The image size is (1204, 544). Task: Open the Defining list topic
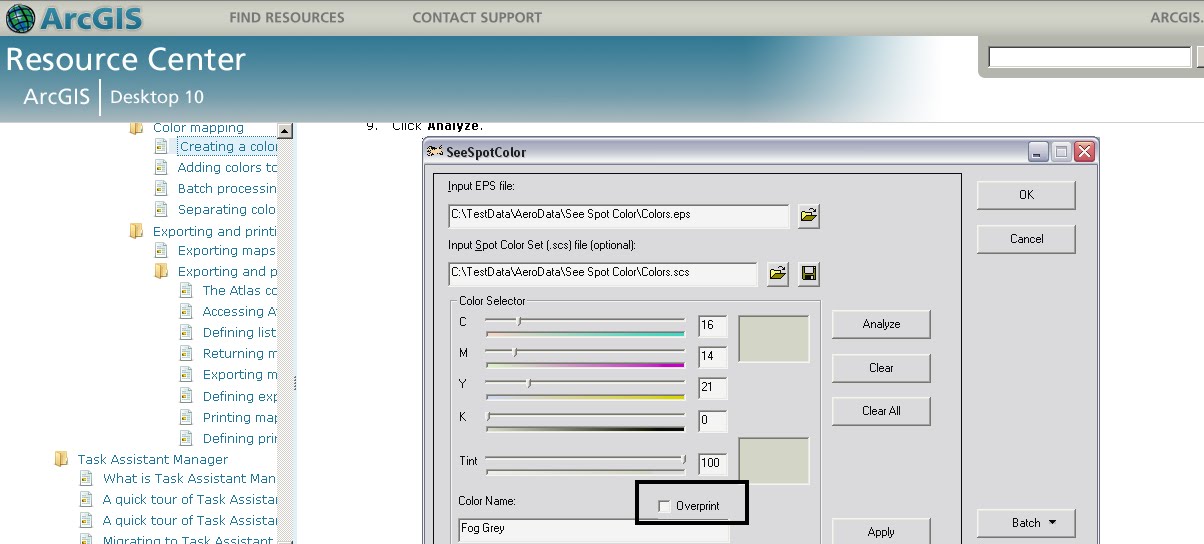[x=240, y=332]
